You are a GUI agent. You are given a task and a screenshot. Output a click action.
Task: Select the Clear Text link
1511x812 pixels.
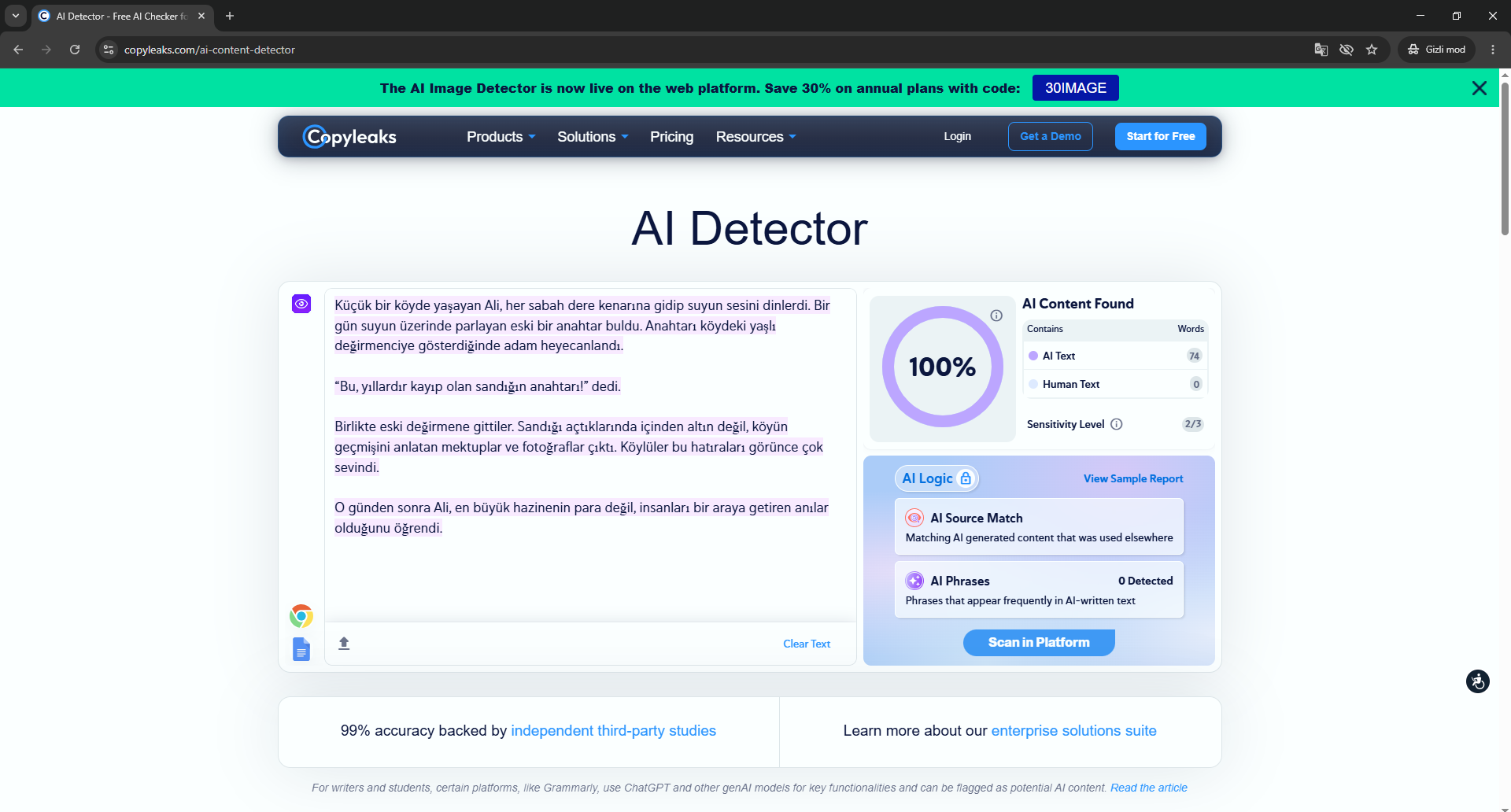coord(807,644)
